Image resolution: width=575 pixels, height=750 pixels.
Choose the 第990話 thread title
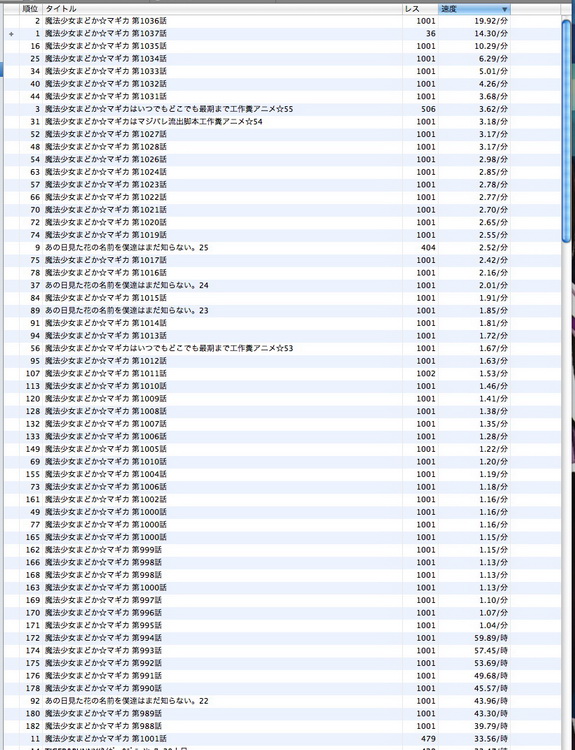click(103, 688)
